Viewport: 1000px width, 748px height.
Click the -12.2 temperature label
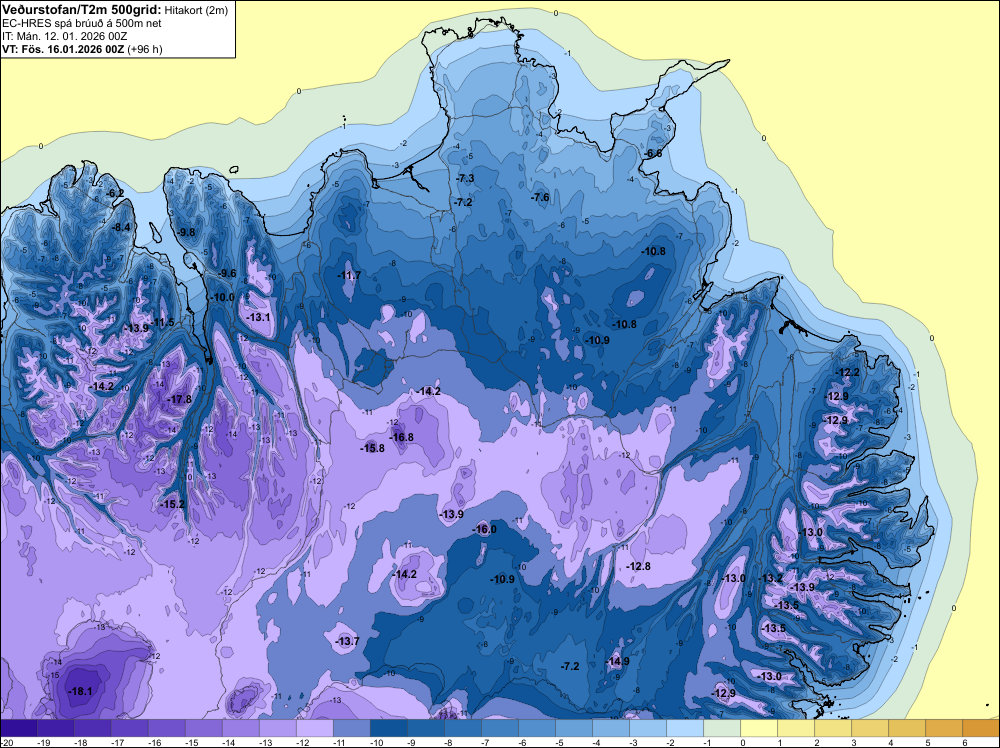coord(847,372)
